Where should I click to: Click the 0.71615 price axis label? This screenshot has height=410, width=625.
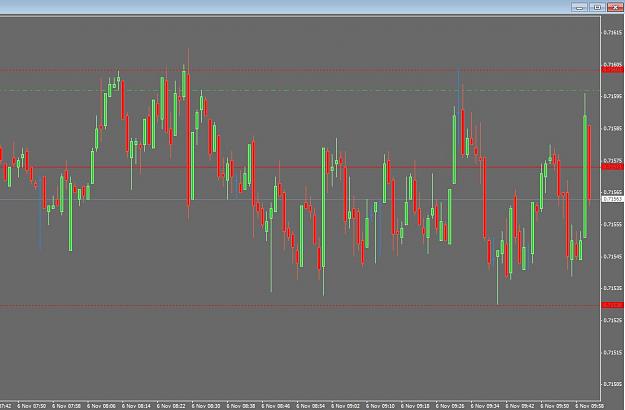[x=613, y=33]
